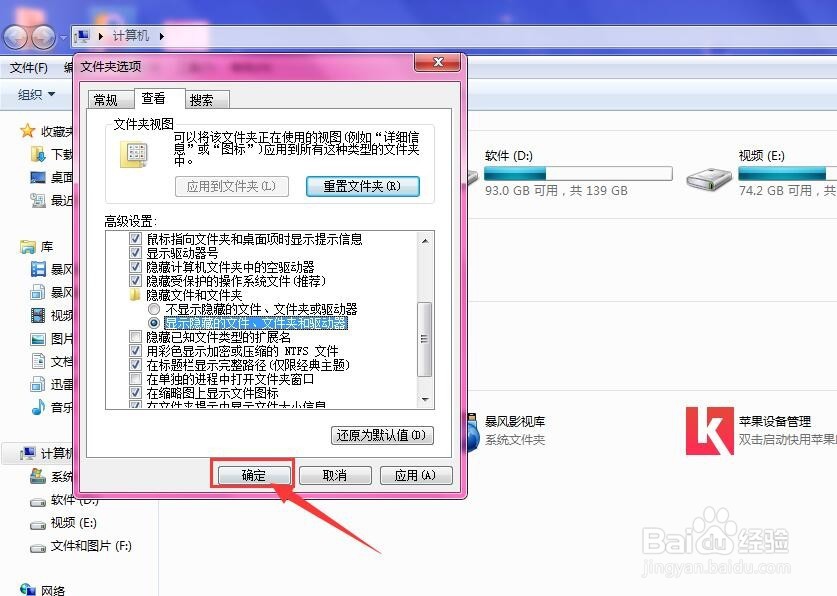Click the Libraries icon in sidebar
Viewport: 837px width, 596px height.
click(x=28, y=247)
